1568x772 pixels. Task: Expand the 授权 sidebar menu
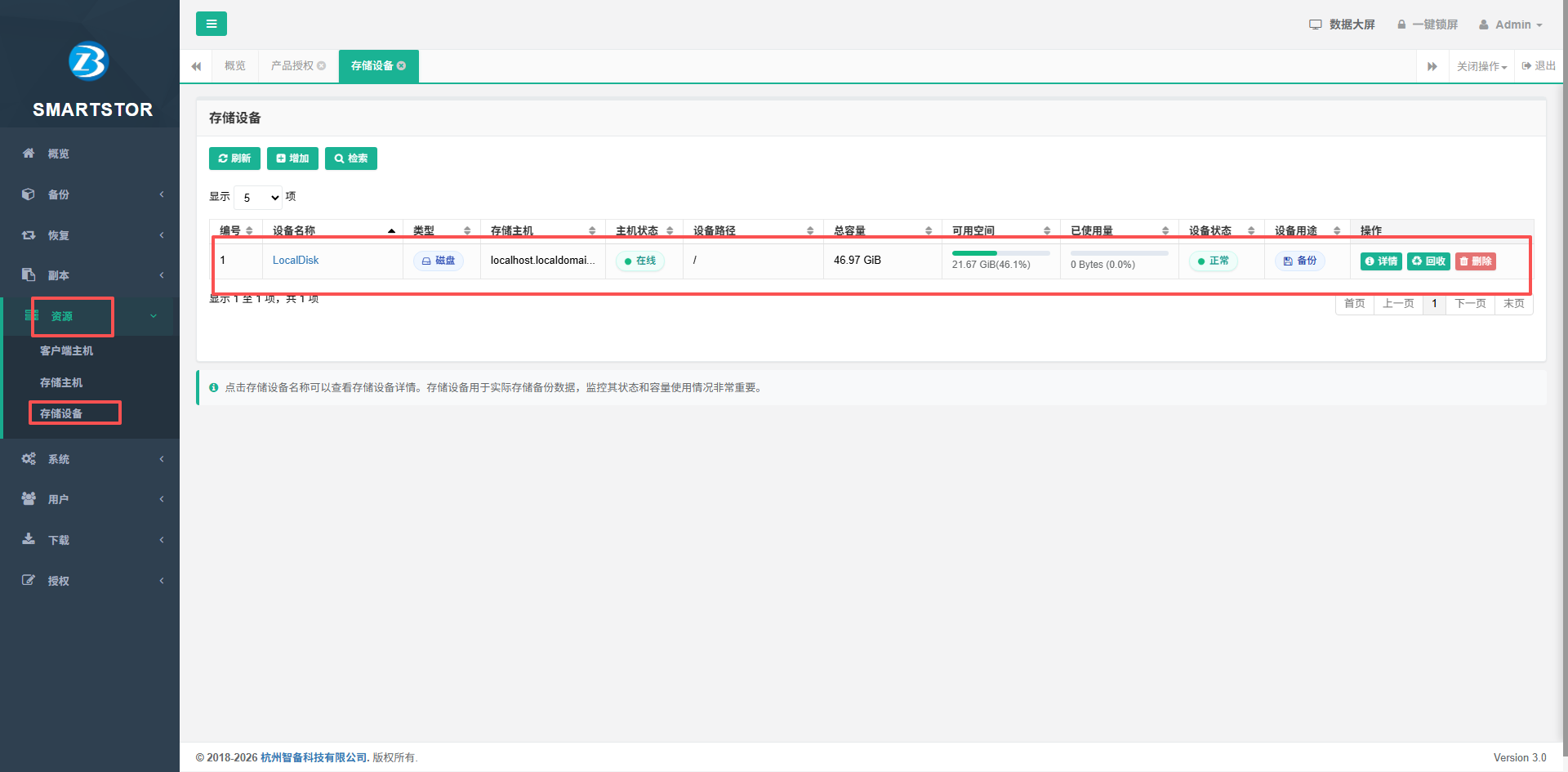tap(90, 581)
